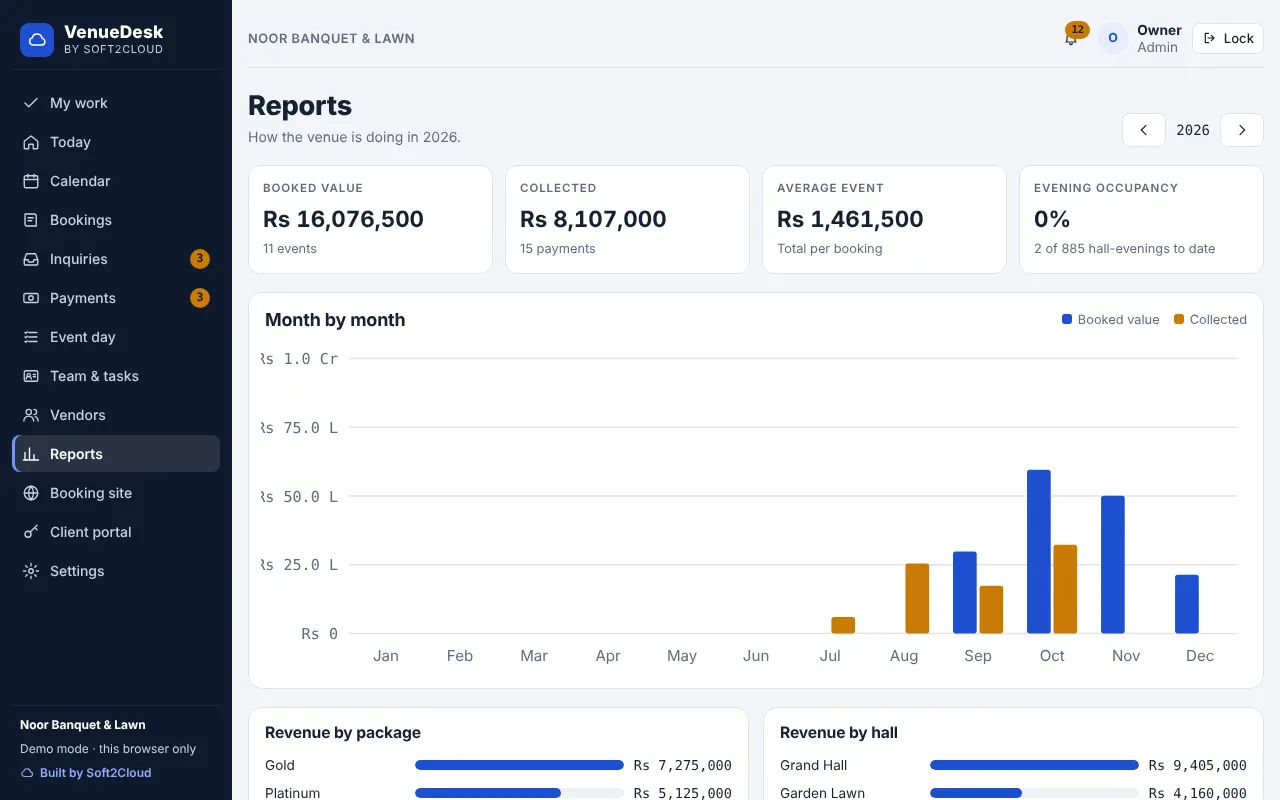Open the Built by Soft2Cloud link
This screenshot has height=800, width=1280.
(86, 773)
